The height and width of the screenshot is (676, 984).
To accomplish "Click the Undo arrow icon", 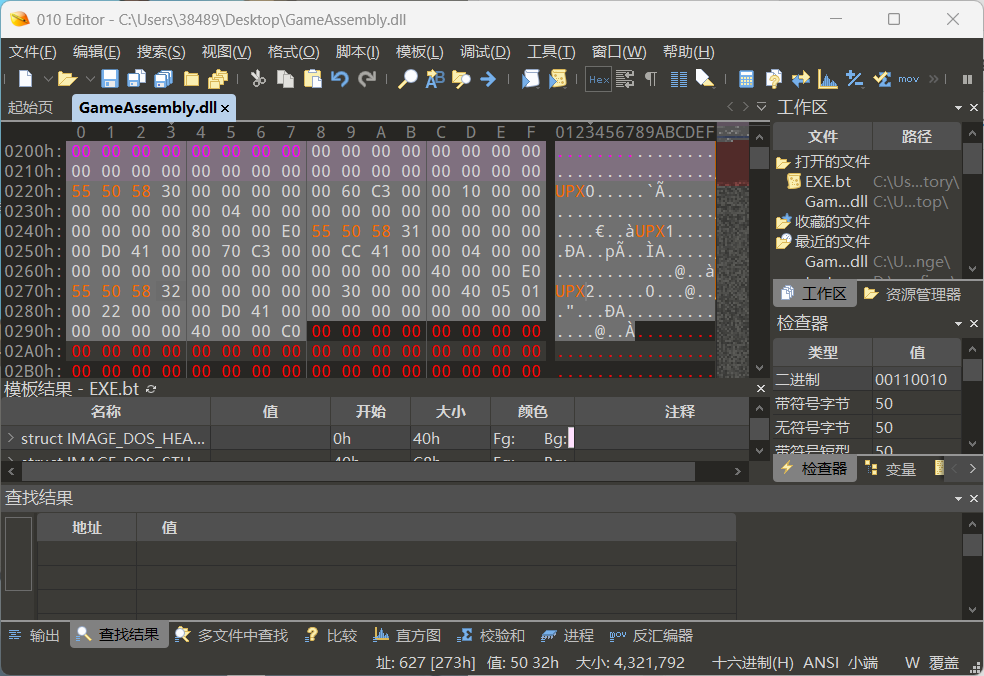I will click(340, 78).
